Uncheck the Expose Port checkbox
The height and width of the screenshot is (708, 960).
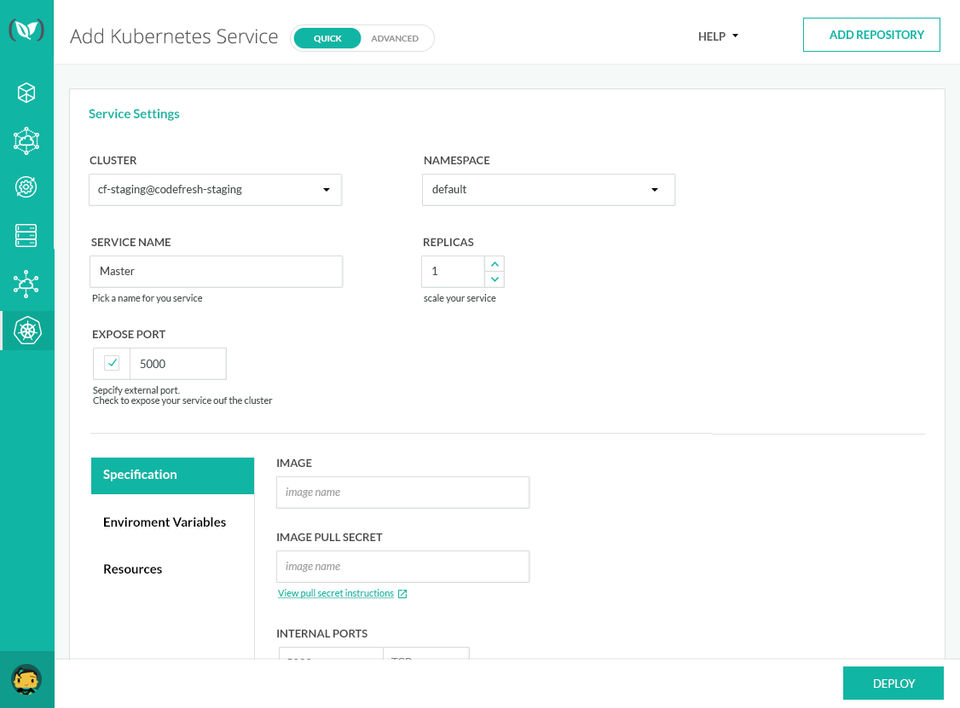[x=112, y=363]
